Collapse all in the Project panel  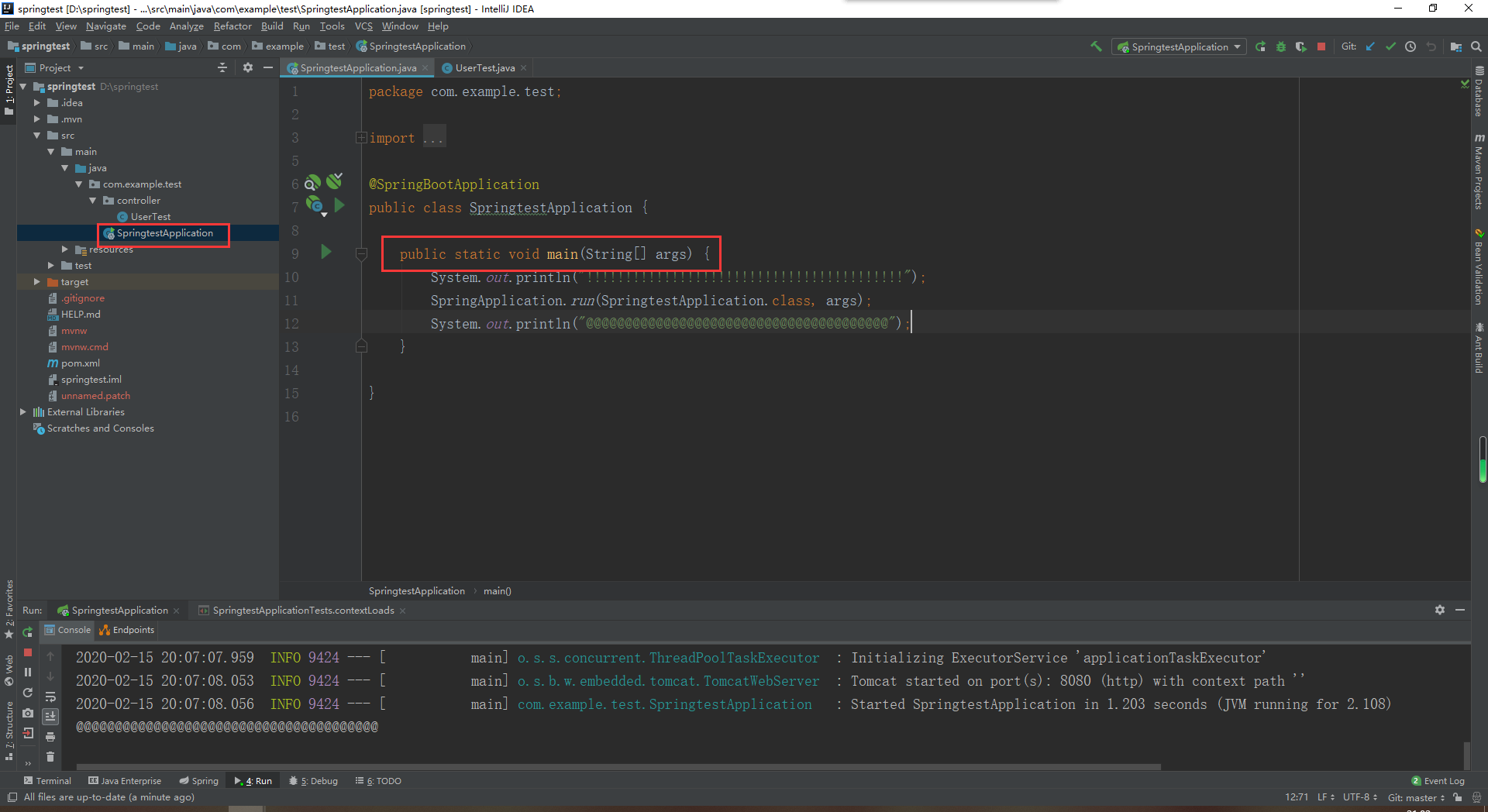pyautogui.click(x=222, y=67)
